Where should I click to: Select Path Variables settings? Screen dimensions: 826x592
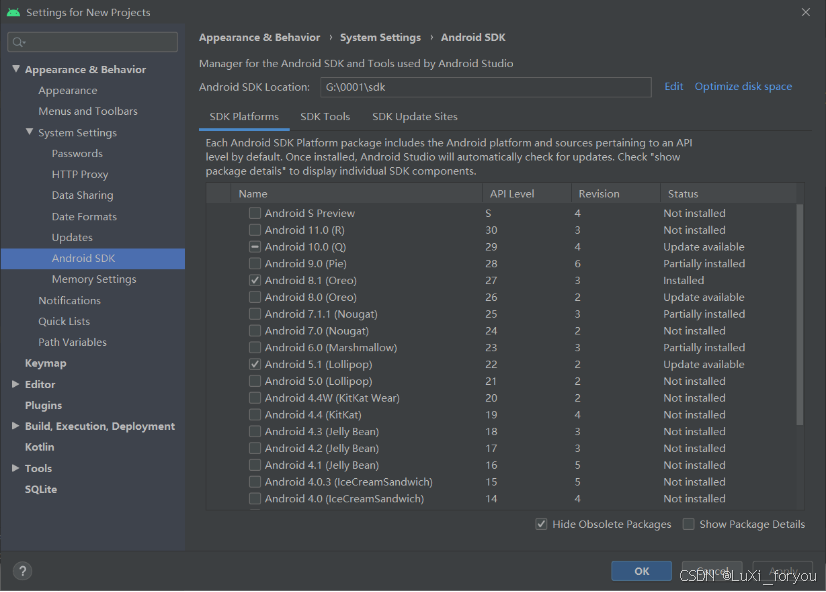tap(72, 342)
